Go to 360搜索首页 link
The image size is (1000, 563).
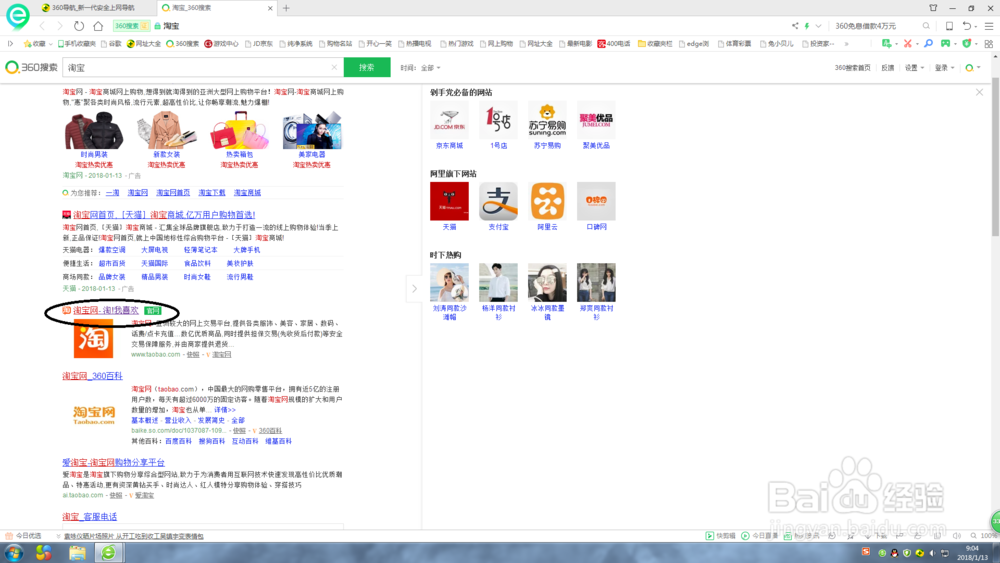pyautogui.click(x=852, y=68)
